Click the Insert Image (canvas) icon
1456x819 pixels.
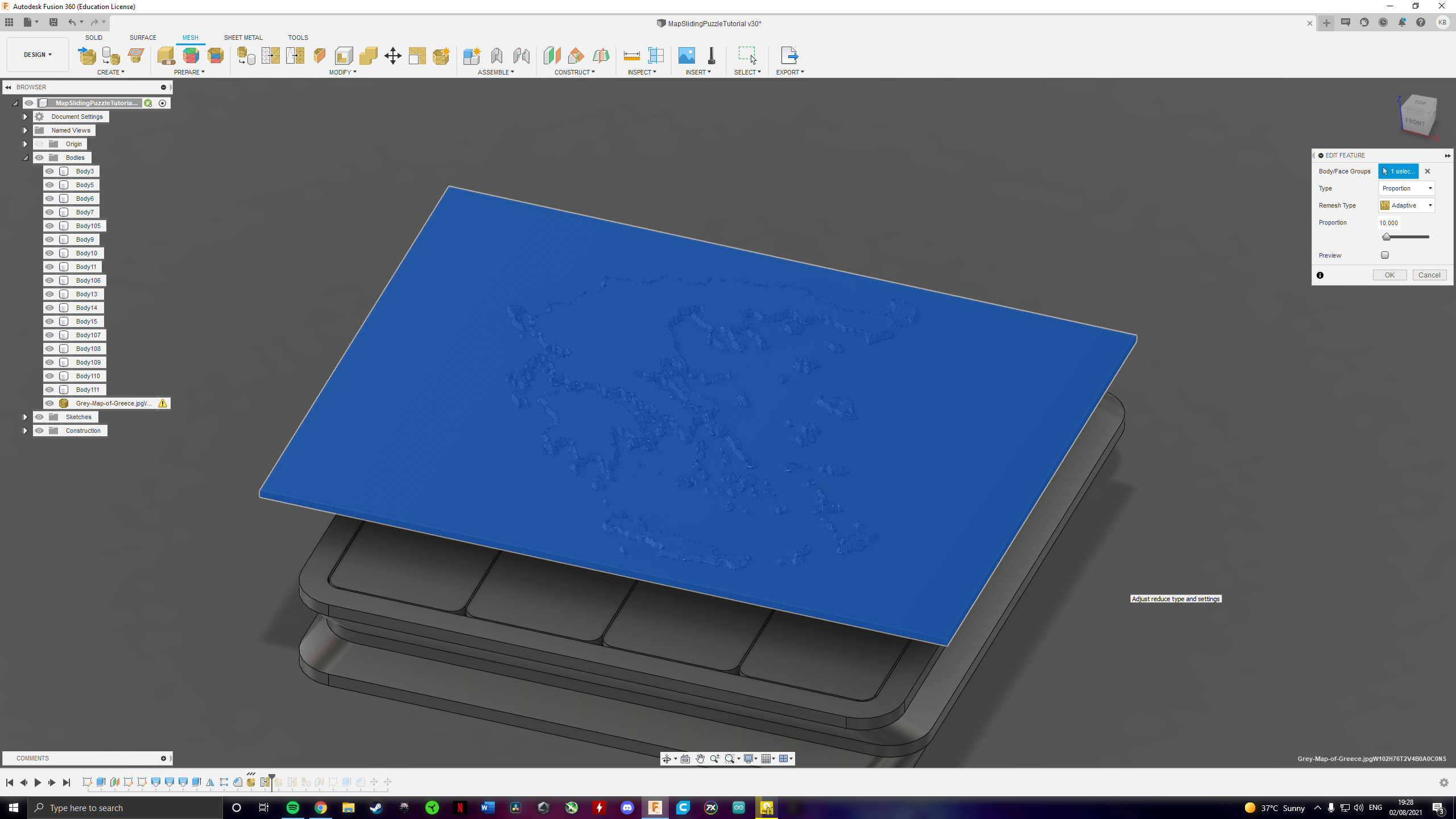[x=686, y=56]
